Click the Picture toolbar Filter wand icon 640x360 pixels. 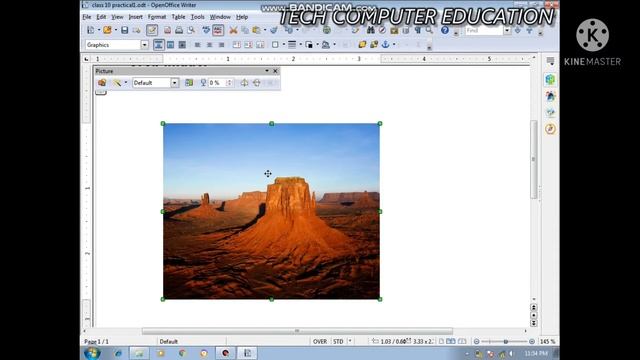[117, 83]
